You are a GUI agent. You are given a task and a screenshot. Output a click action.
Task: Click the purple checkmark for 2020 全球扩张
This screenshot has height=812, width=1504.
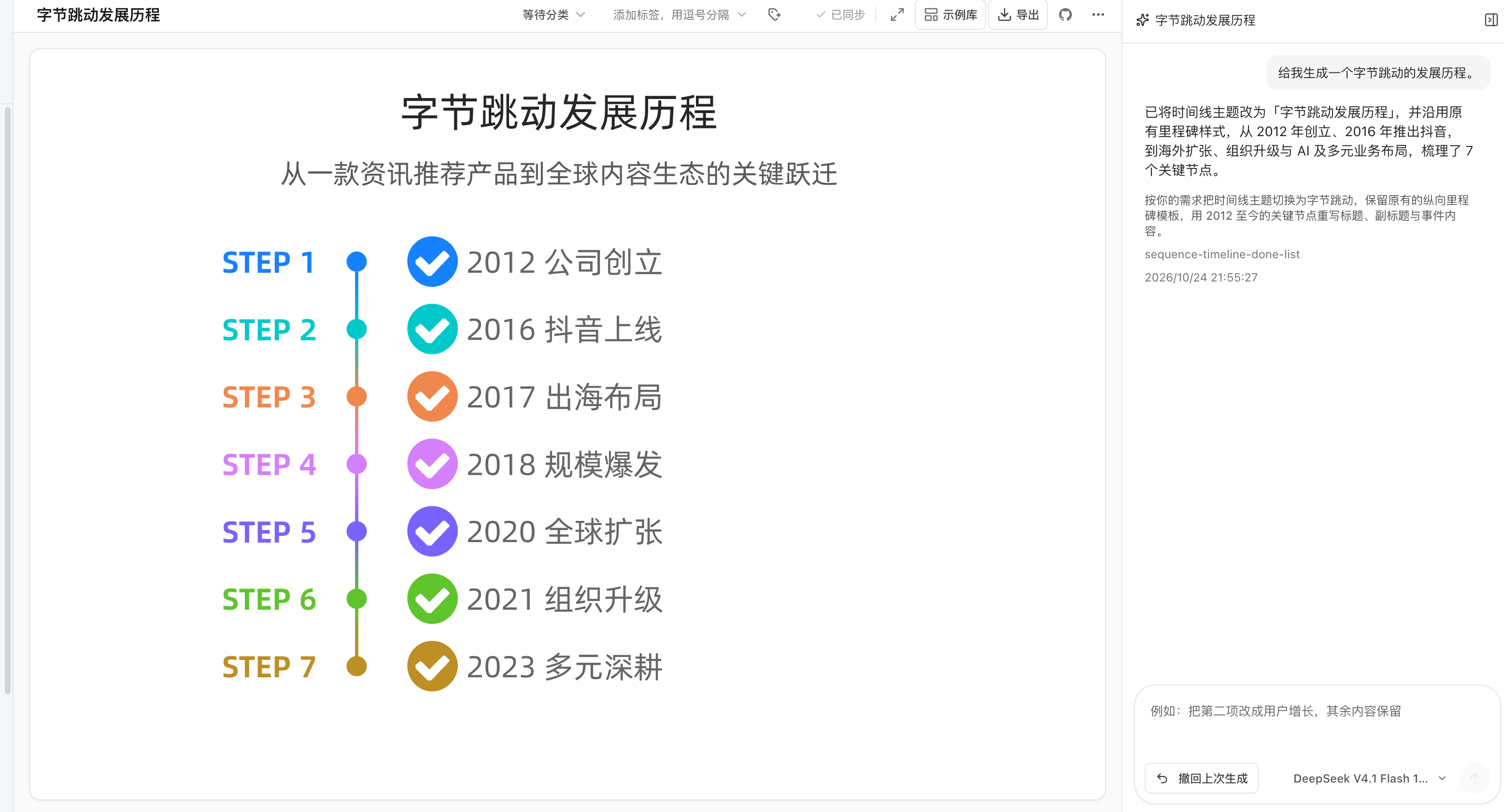tap(432, 531)
